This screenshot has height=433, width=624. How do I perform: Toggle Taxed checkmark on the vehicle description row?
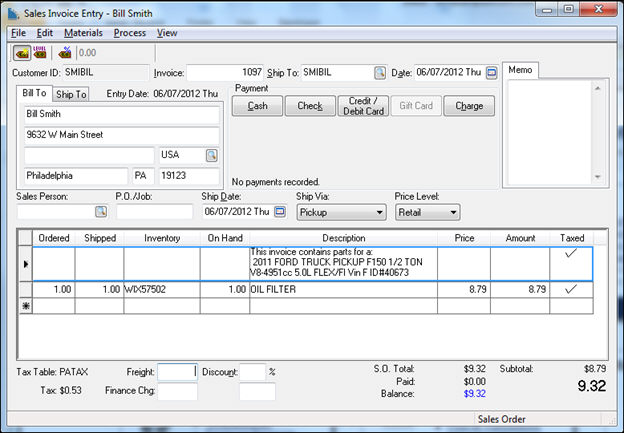[571, 253]
